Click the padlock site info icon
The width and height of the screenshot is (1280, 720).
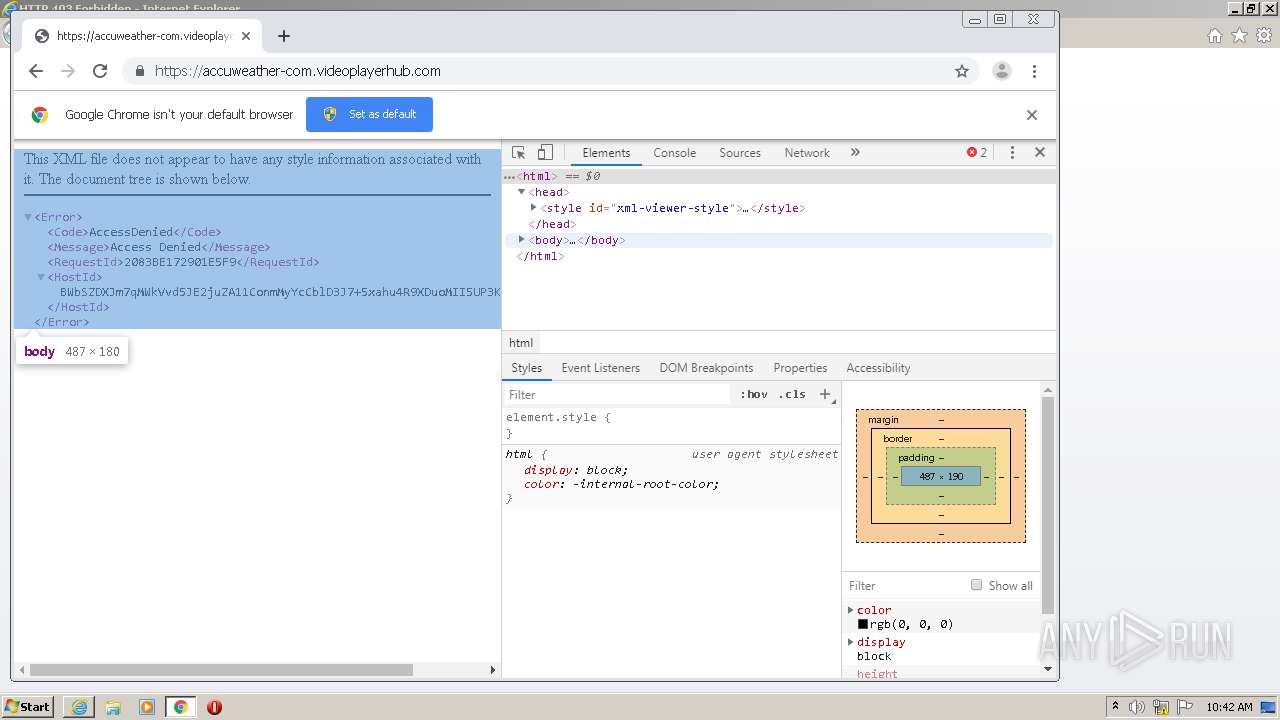139,71
